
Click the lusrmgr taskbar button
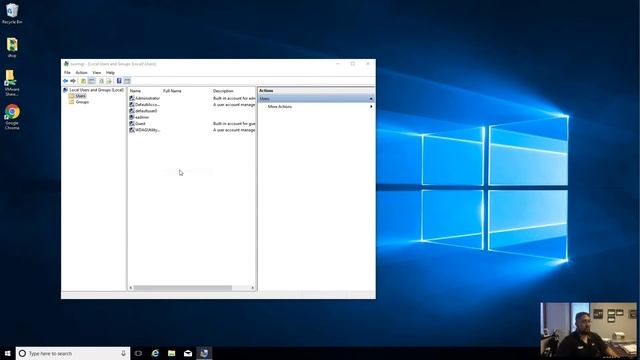[x=204, y=353]
